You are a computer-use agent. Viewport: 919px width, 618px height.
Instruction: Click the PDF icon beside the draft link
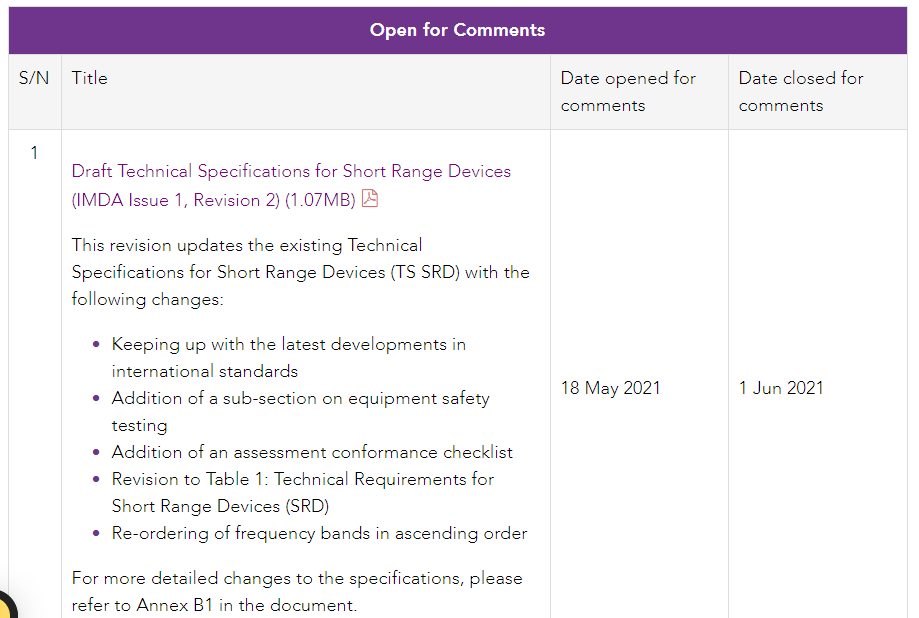pos(370,199)
